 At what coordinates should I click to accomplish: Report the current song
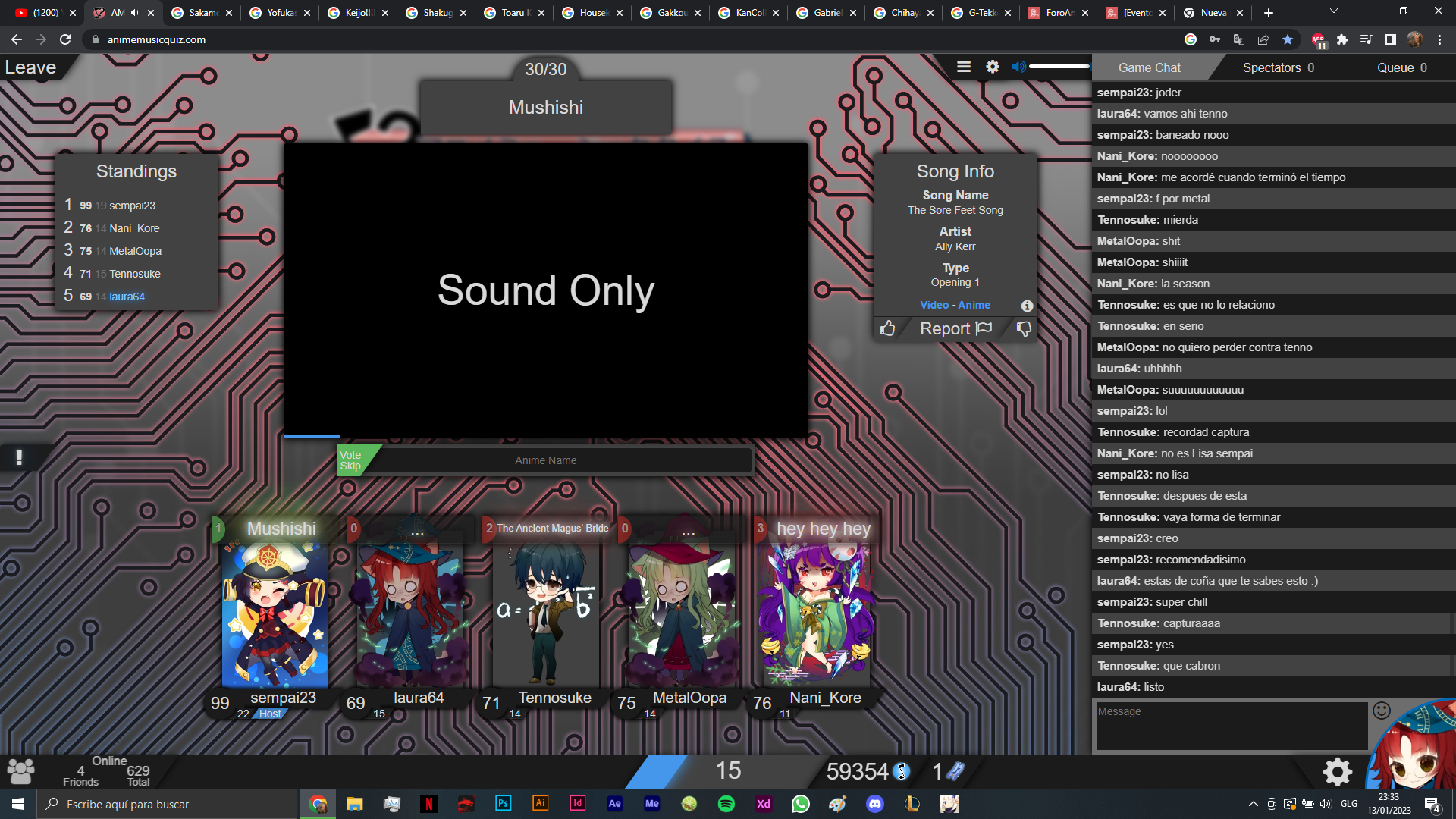click(x=955, y=328)
